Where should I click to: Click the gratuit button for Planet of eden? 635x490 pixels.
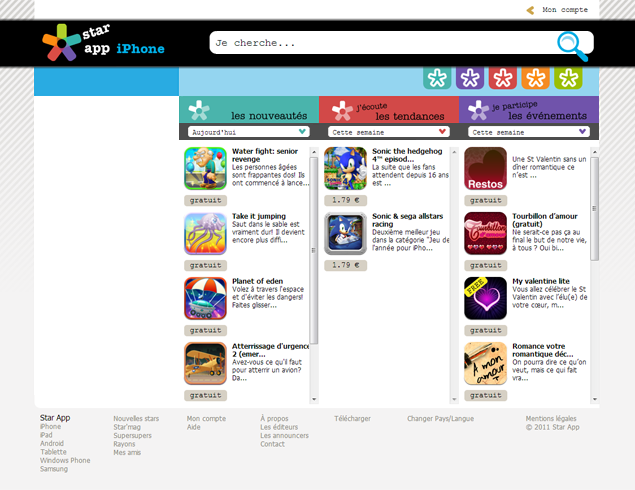(205, 330)
